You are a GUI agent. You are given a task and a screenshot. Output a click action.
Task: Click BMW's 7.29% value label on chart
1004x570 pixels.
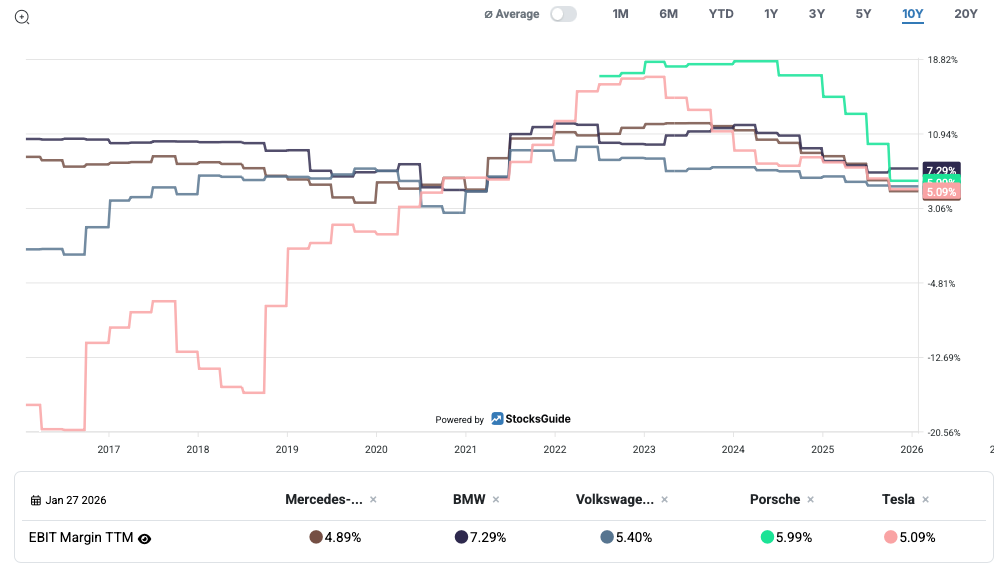[x=940, y=170]
